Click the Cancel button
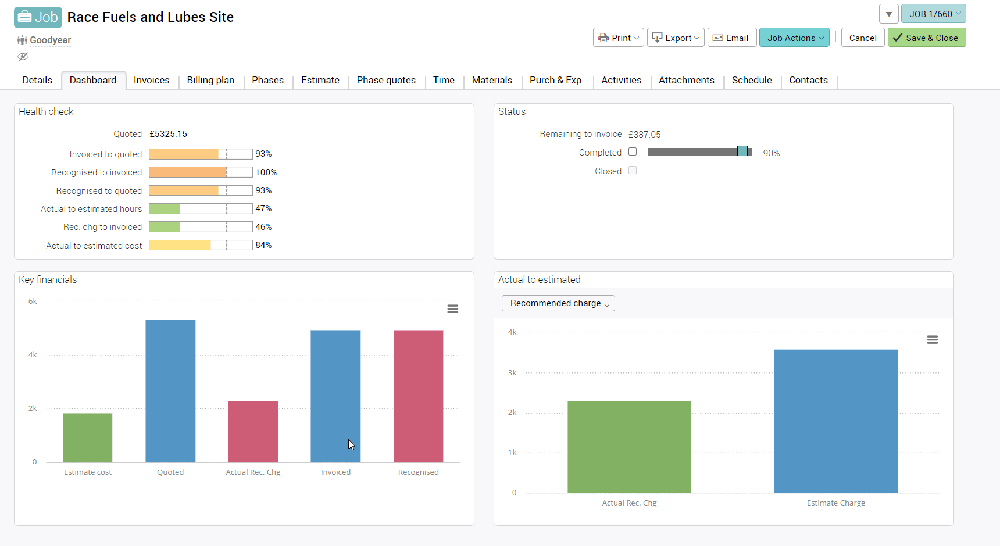This screenshot has height=546, width=1000. click(862, 38)
